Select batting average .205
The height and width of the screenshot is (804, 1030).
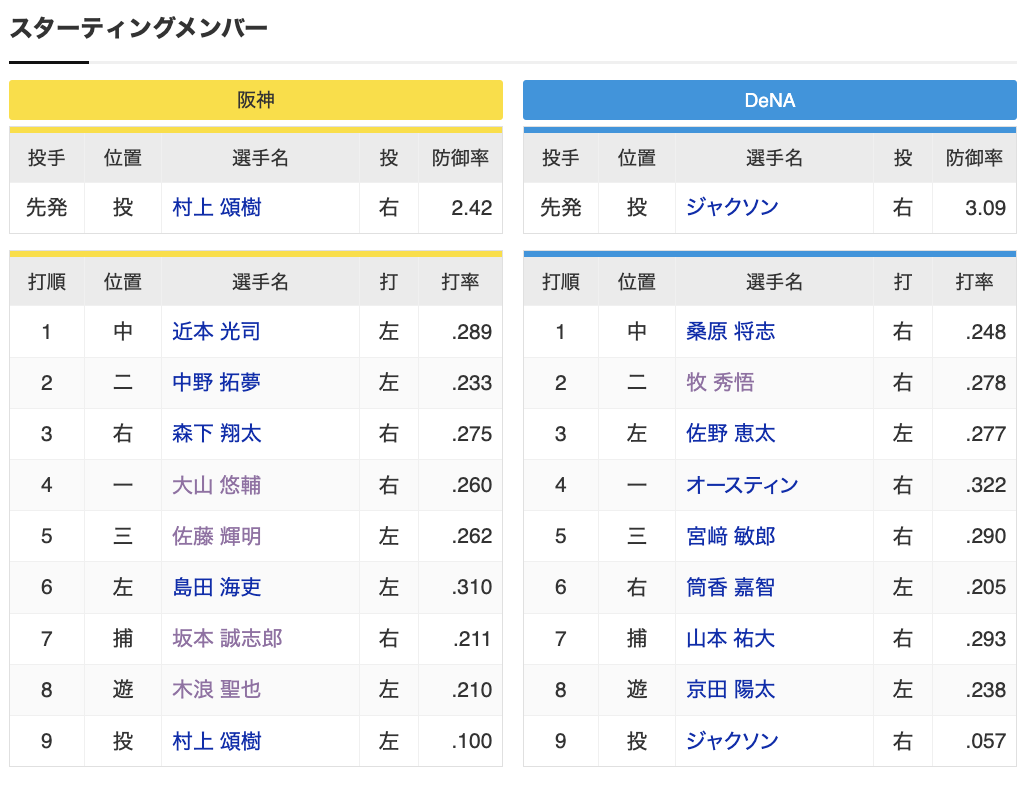[985, 587]
